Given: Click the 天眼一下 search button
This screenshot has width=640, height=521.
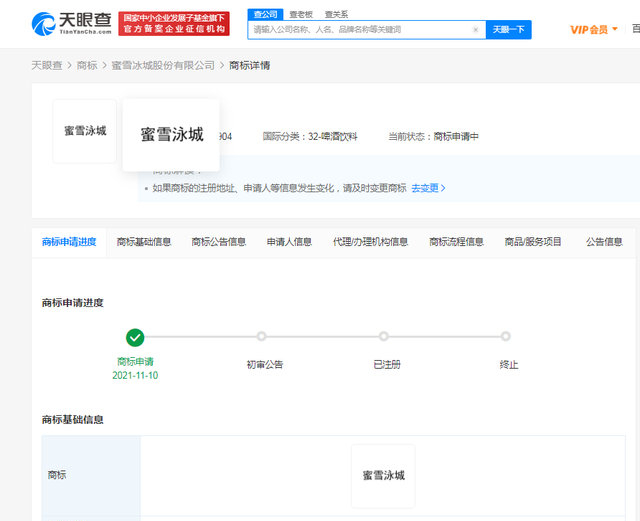Looking at the screenshot, I should 509,29.
